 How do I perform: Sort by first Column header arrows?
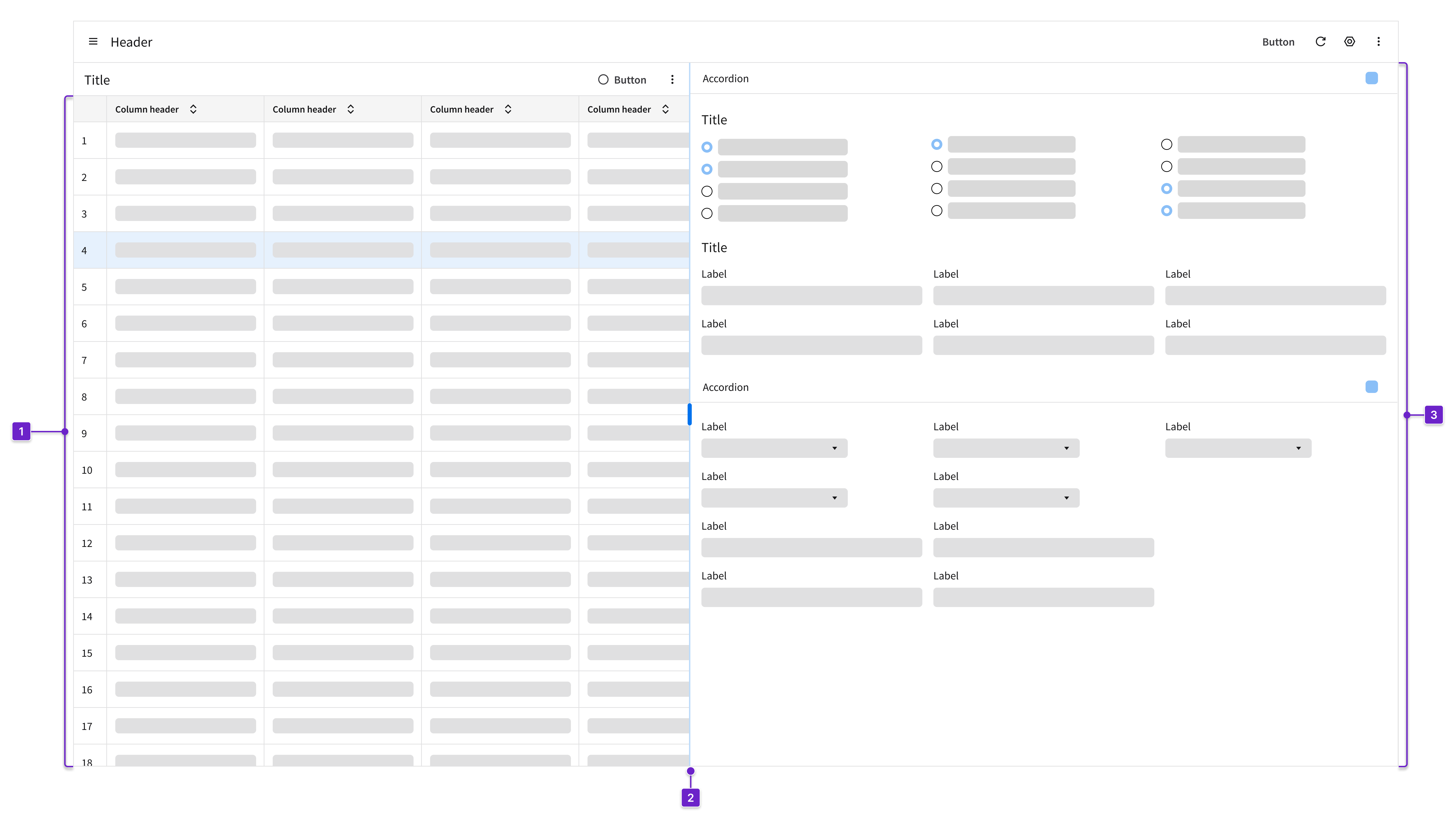[193, 109]
